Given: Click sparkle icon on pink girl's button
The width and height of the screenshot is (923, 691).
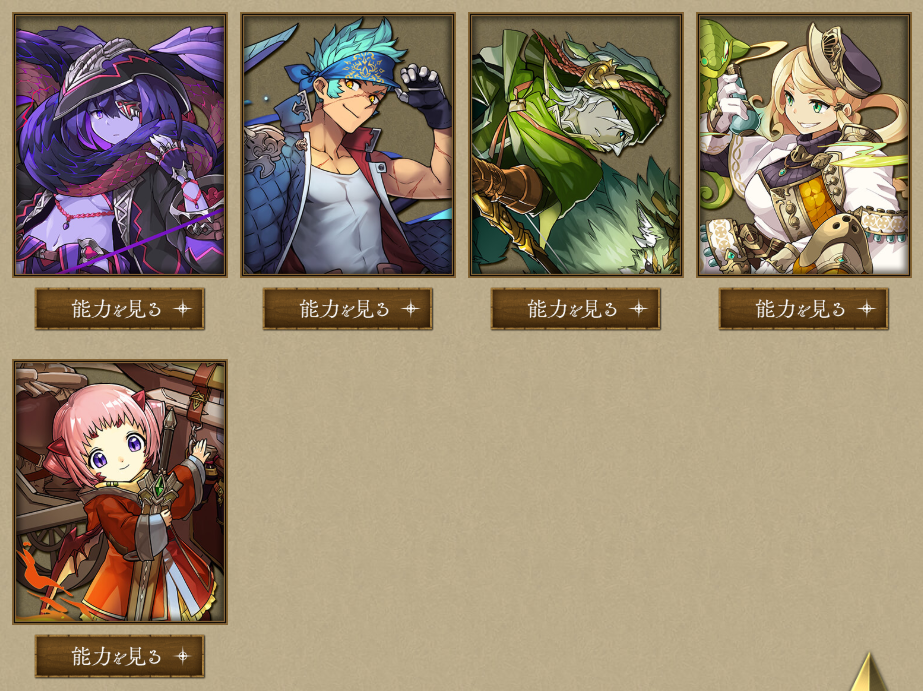Looking at the screenshot, I should pos(182,656).
